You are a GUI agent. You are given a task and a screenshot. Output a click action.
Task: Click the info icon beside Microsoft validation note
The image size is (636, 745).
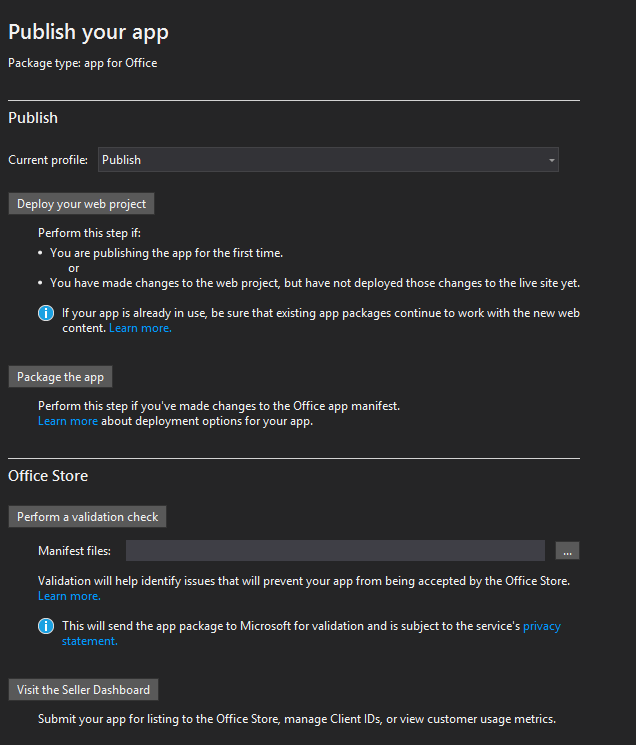(46, 626)
